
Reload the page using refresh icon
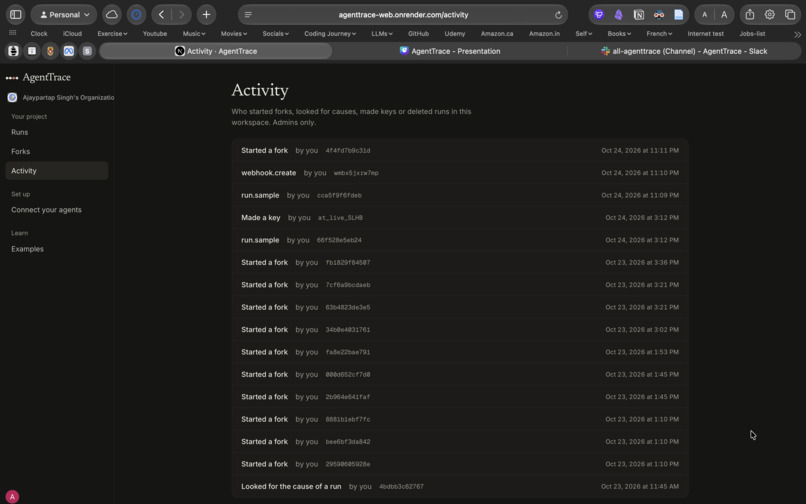click(558, 15)
